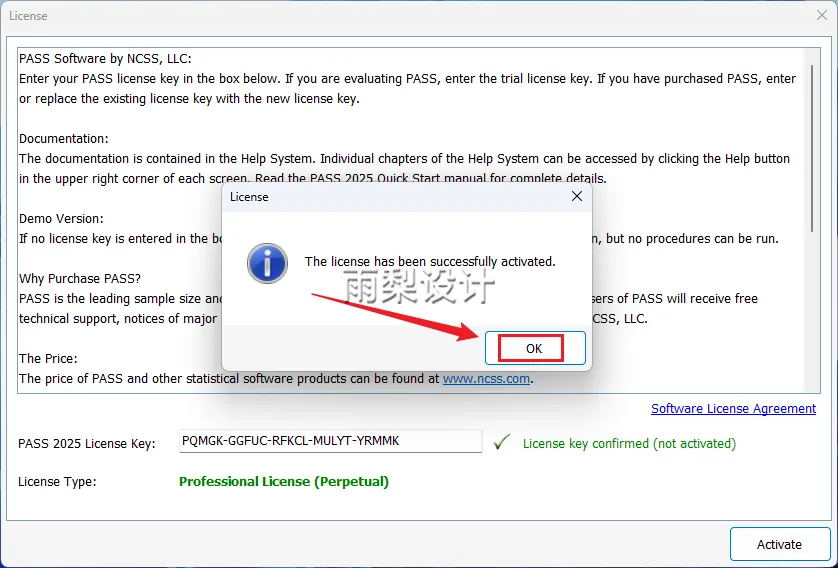The height and width of the screenshot is (568, 838).
Task: Click 'License key confirmed (not activated)' status
Action: point(629,443)
